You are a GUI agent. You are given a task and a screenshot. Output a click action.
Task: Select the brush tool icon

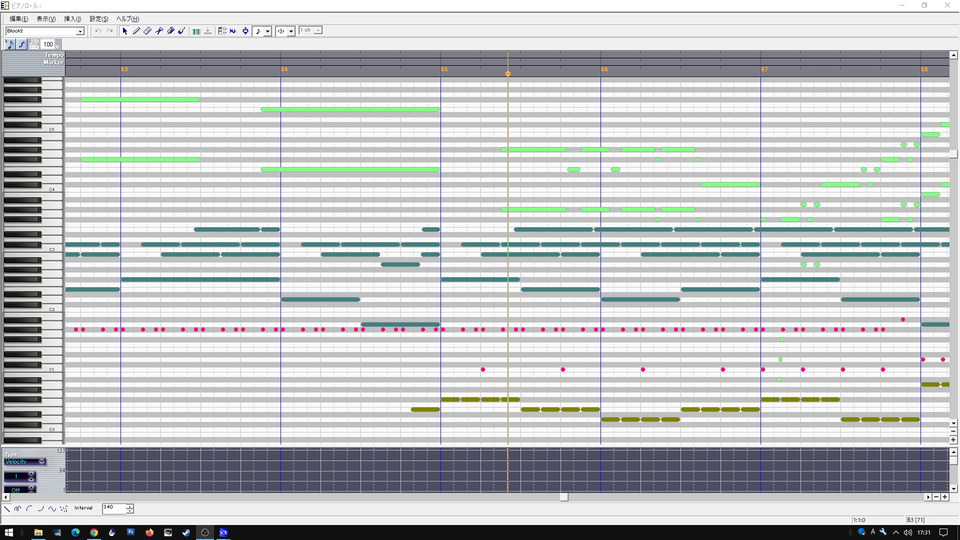pyautogui.click(x=182, y=31)
